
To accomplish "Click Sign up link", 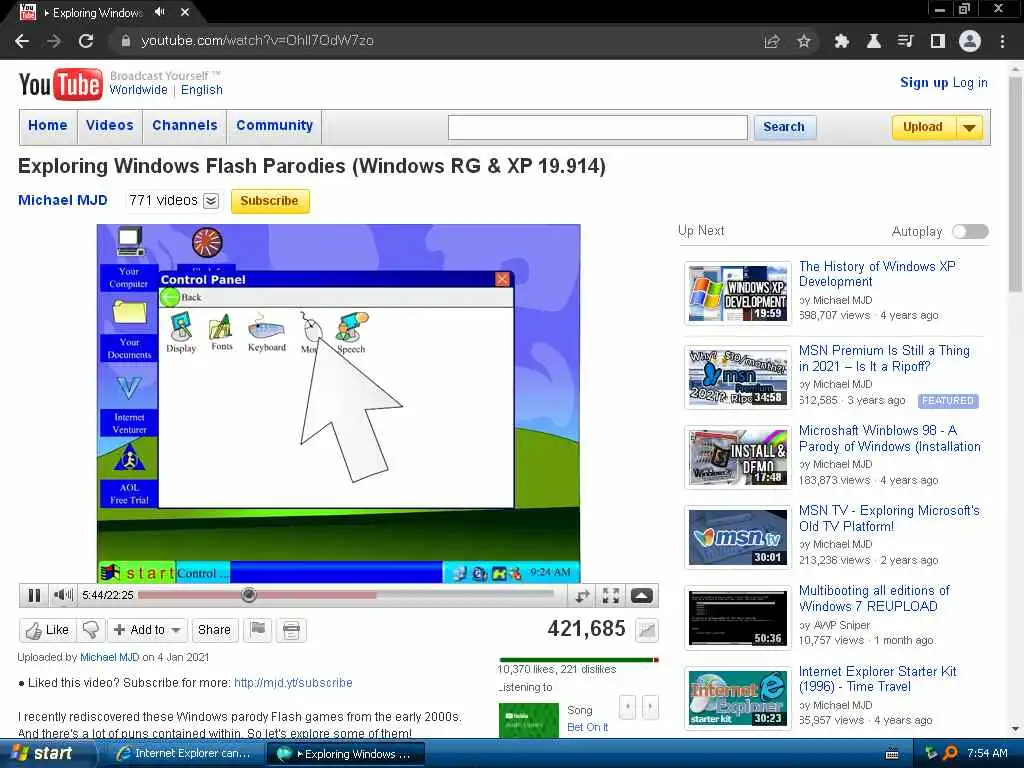I will click(x=924, y=82).
